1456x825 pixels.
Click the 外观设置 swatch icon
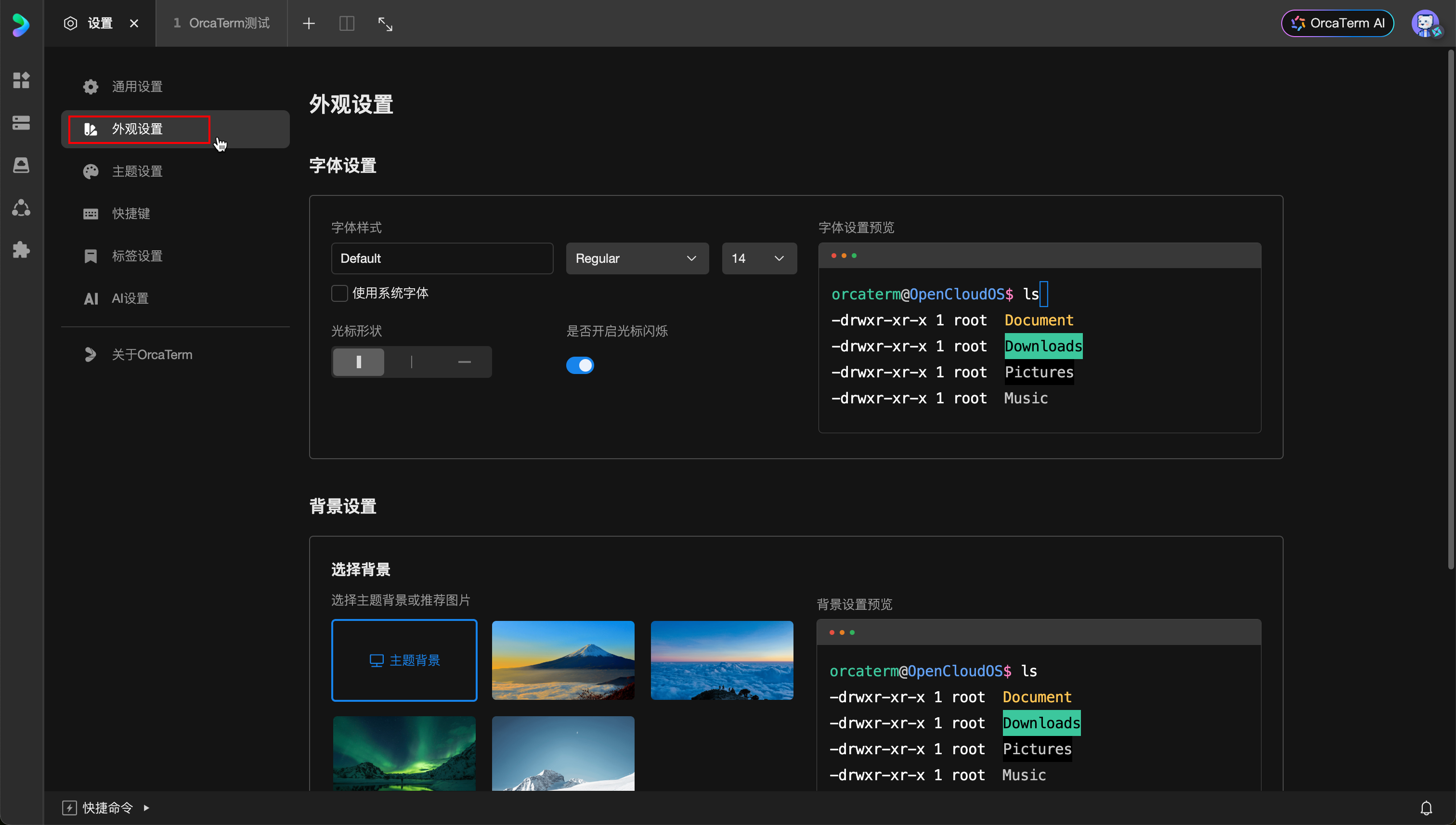91,129
